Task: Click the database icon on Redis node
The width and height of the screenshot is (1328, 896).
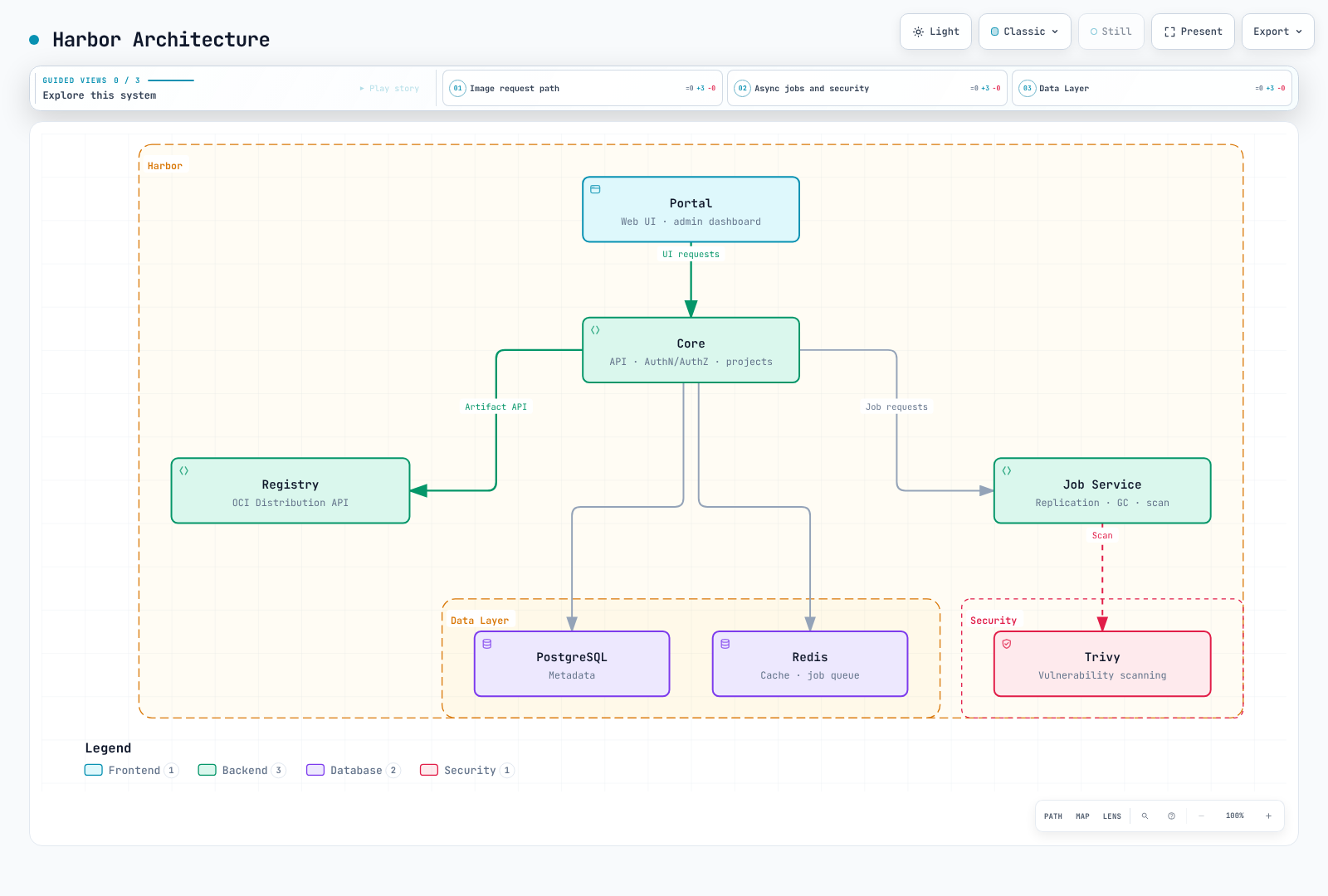Action: 725,644
